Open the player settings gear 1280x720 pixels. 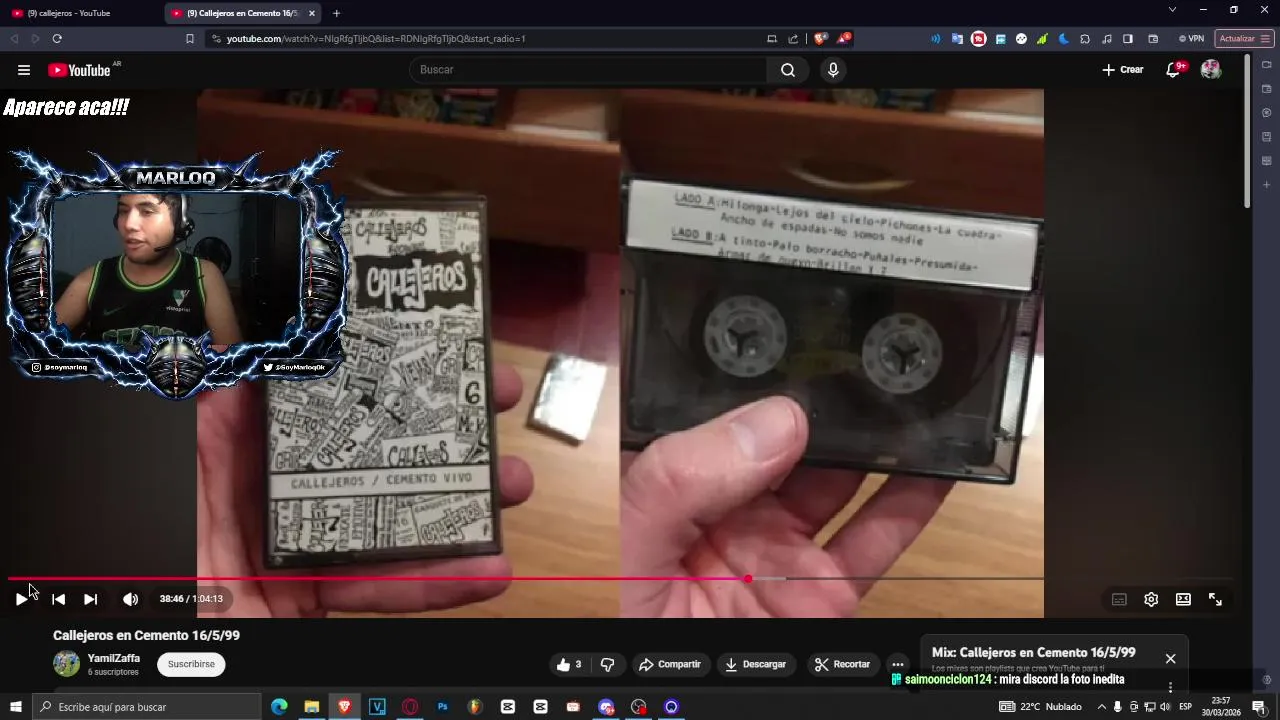[1151, 599]
